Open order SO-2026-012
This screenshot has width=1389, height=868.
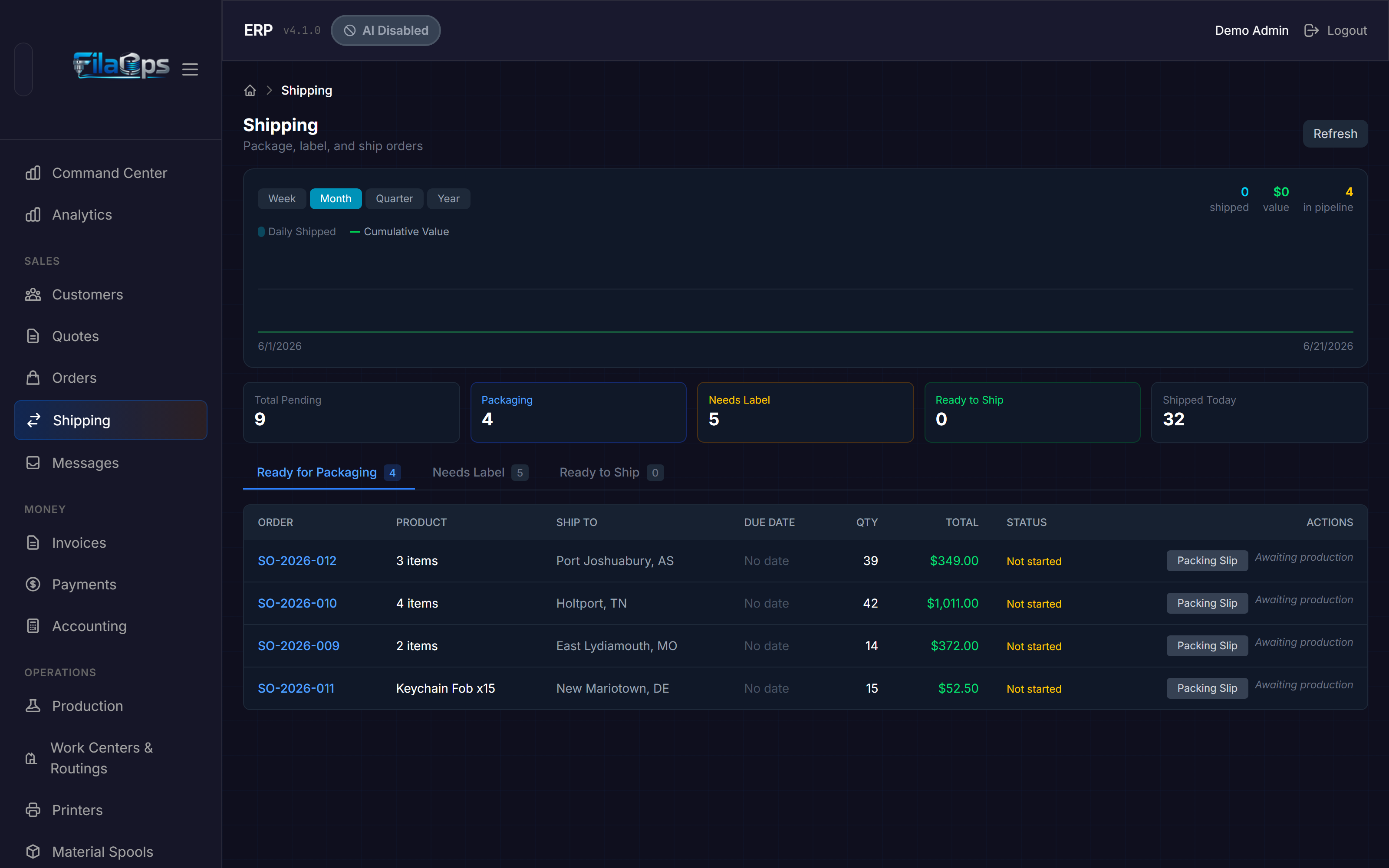(297, 561)
